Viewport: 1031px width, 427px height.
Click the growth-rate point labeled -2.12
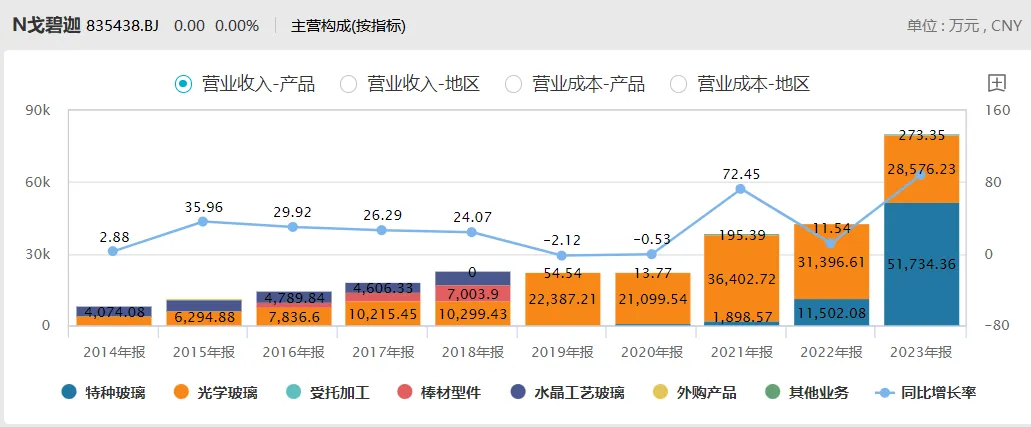(x=562, y=256)
